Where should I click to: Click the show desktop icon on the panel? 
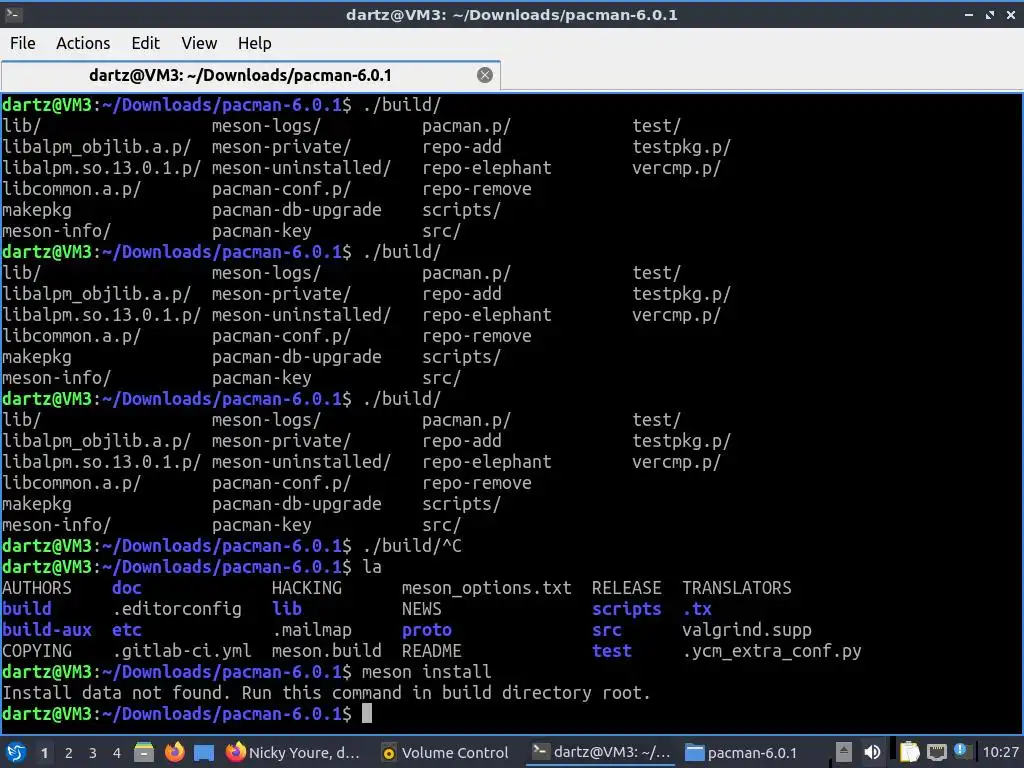coord(204,753)
